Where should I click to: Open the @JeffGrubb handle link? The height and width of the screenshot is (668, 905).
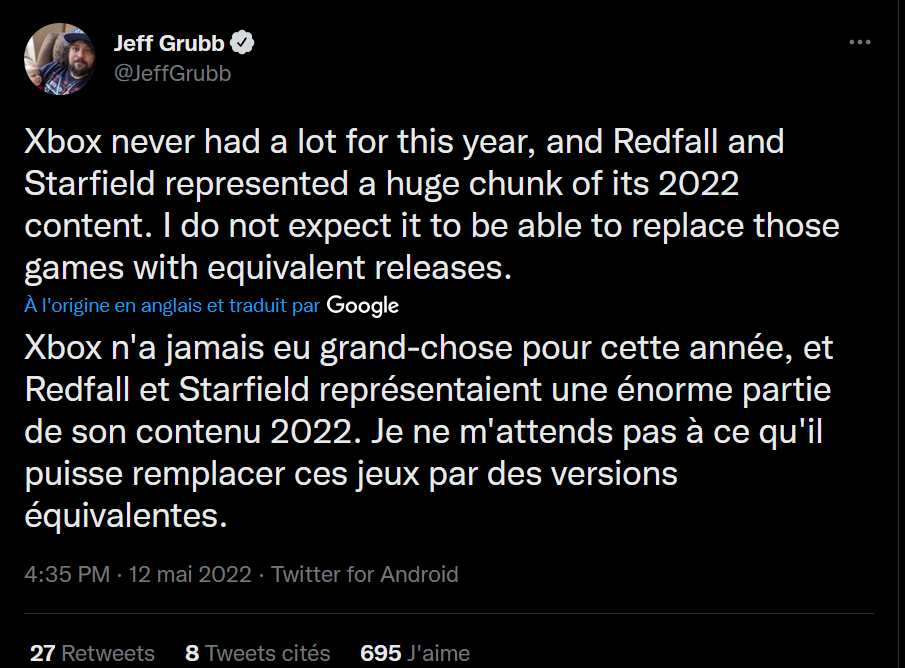click(x=173, y=73)
